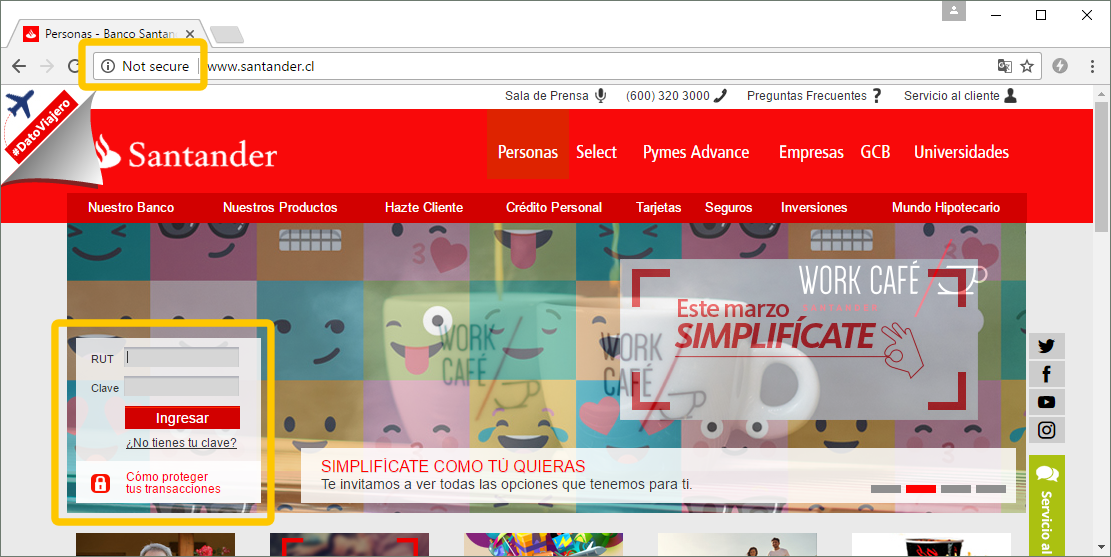Select the active red carousel indicator

coord(921,489)
